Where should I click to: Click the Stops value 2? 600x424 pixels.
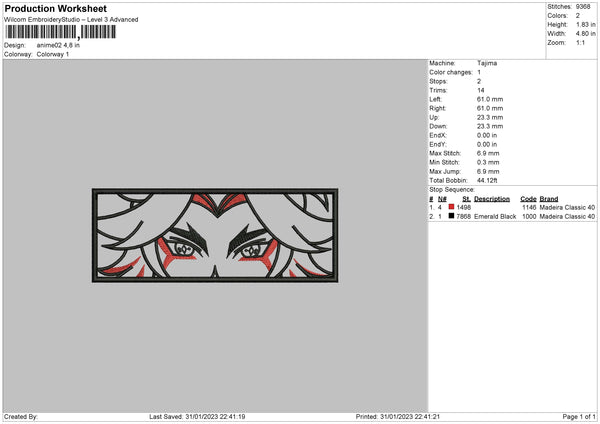click(x=479, y=82)
